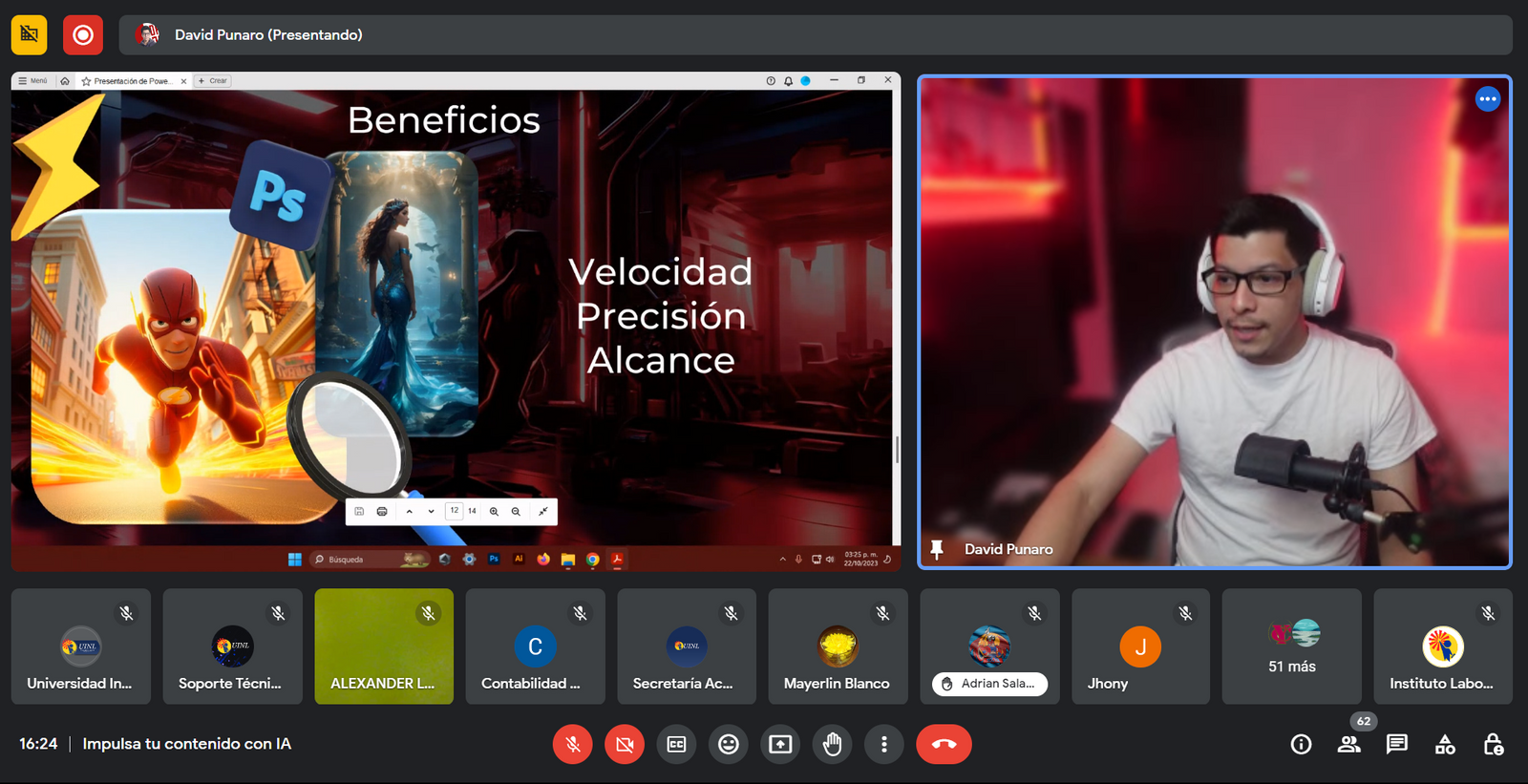Open Illustrator from the shared taskbar

tap(519, 560)
